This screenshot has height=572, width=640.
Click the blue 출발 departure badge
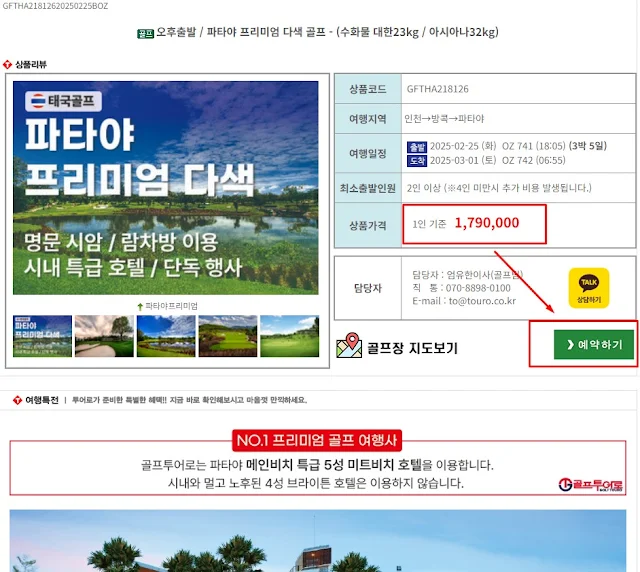tap(417, 147)
